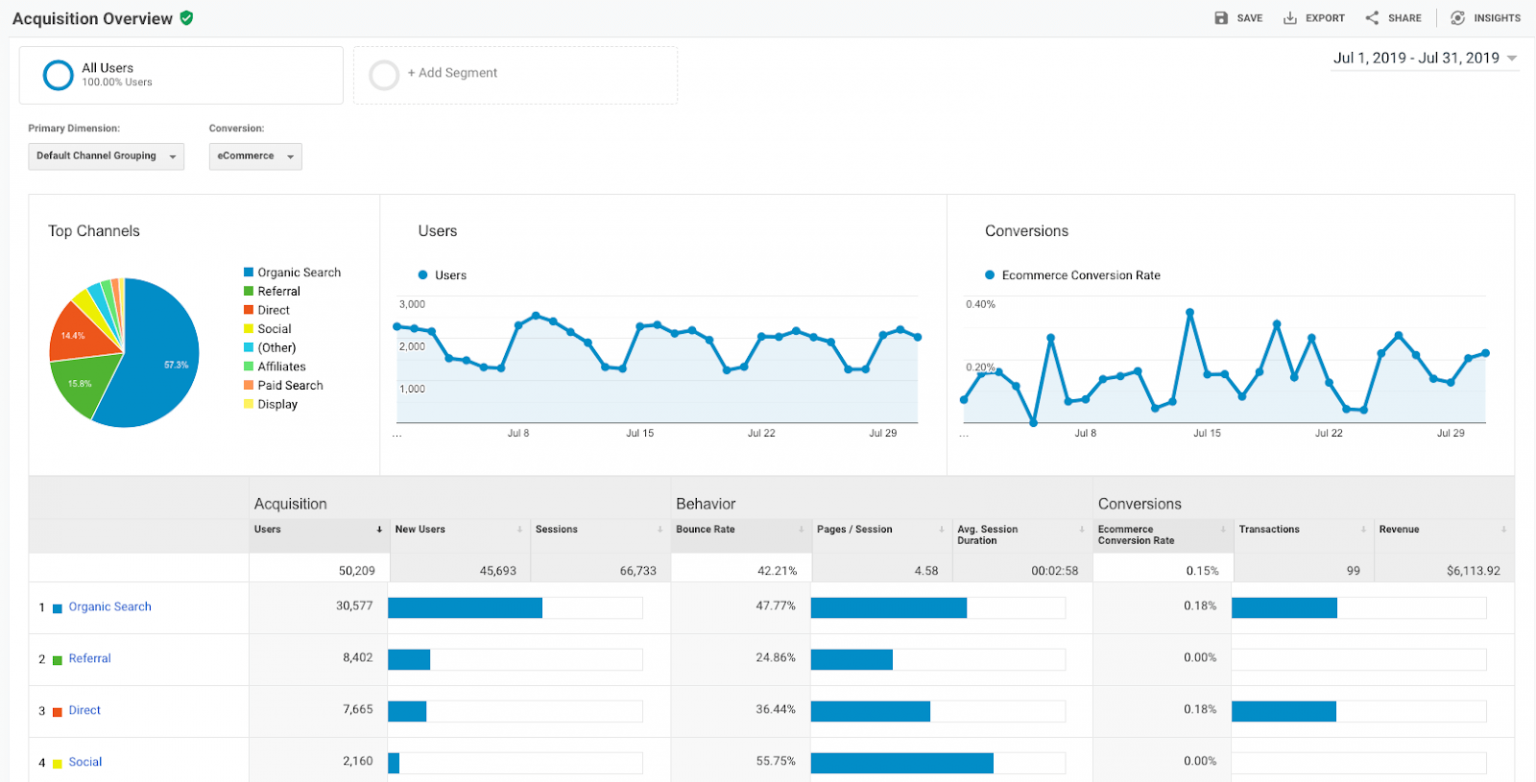
Task: Click the Share icon
Action: tap(1372, 18)
